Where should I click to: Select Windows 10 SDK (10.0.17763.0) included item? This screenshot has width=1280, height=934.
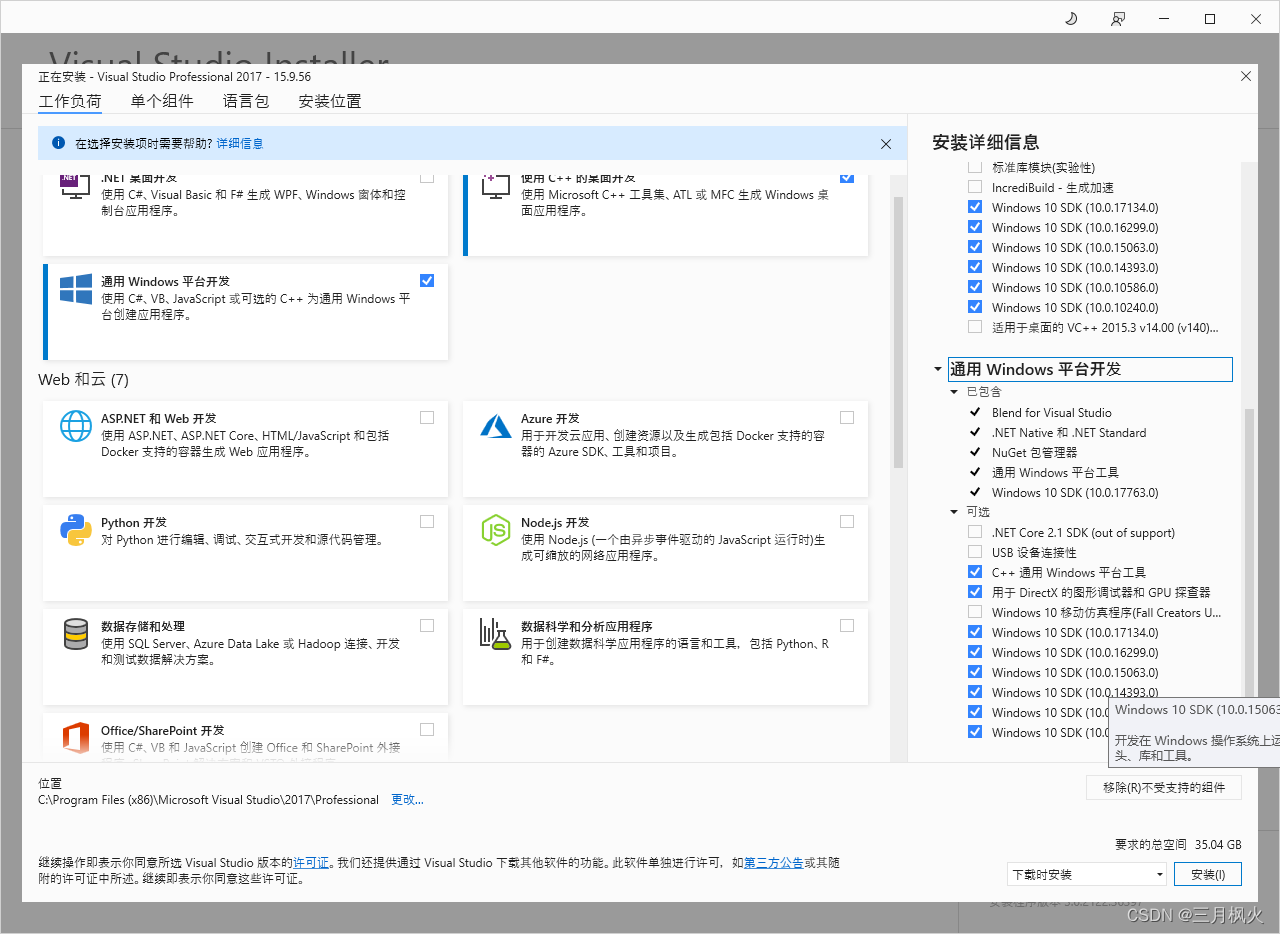coord(1075,492)
